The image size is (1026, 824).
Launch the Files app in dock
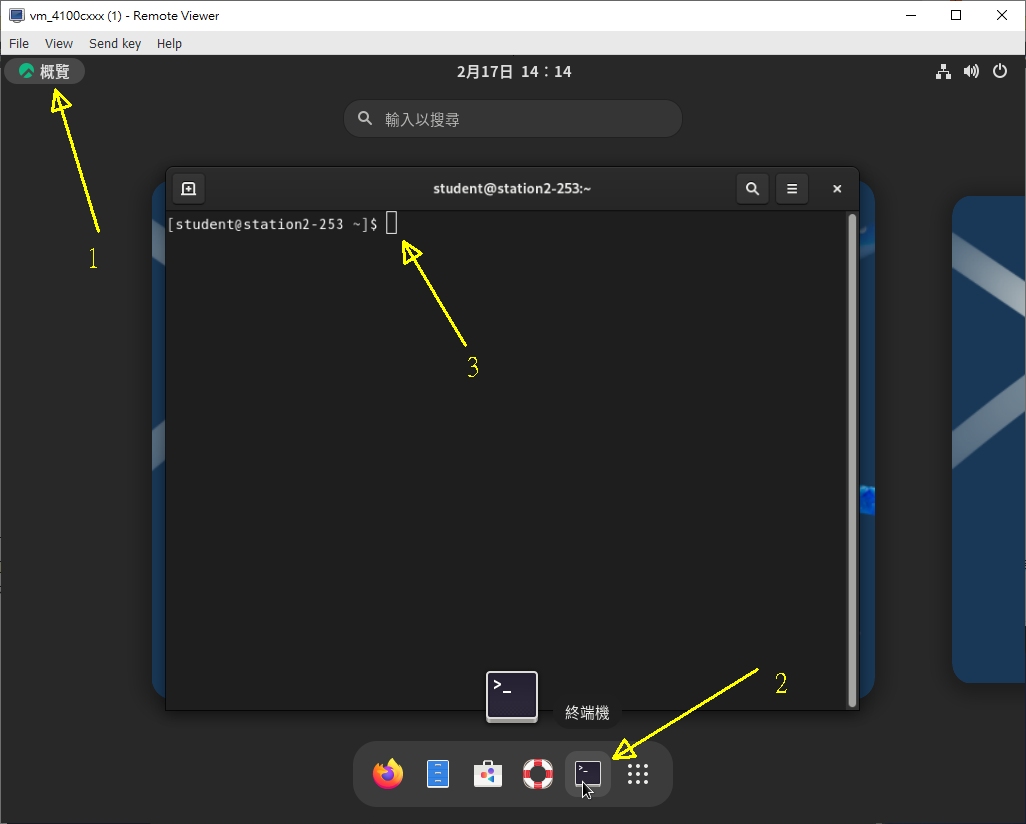(438, 774)
